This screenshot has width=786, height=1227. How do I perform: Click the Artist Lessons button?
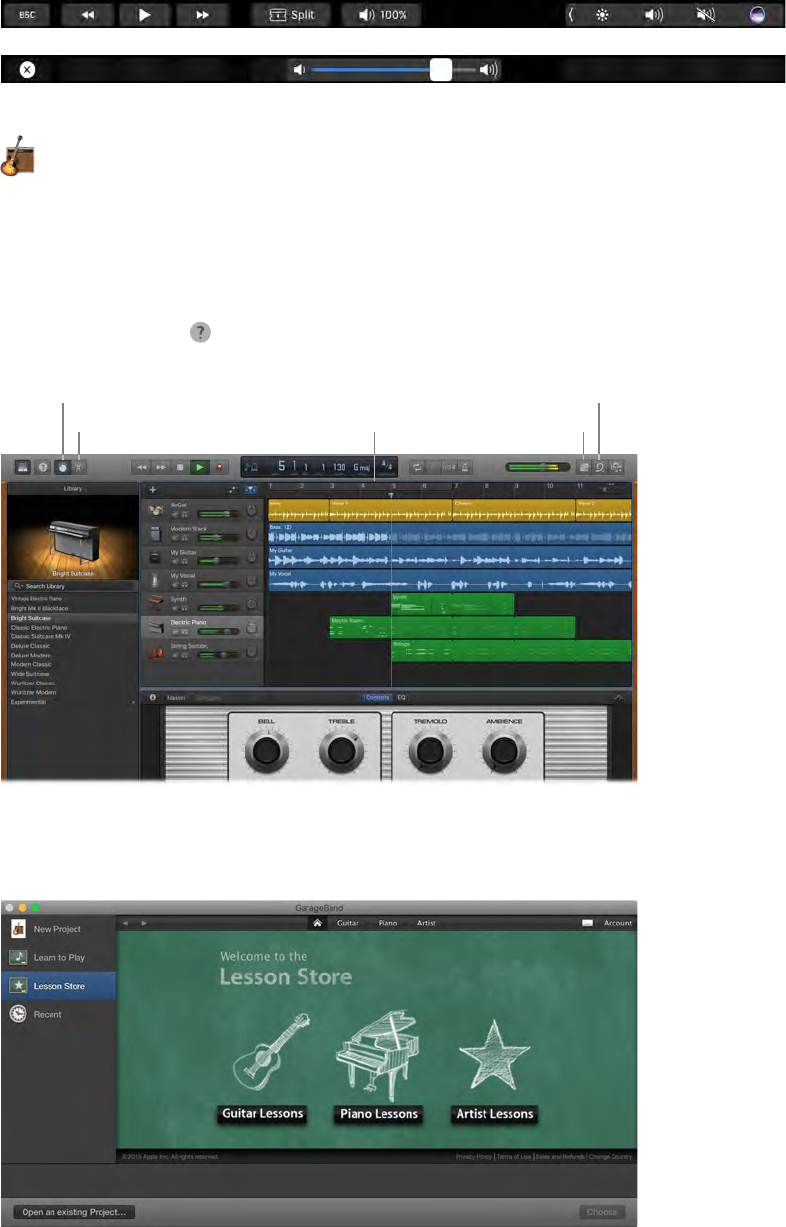point(494,1113)
